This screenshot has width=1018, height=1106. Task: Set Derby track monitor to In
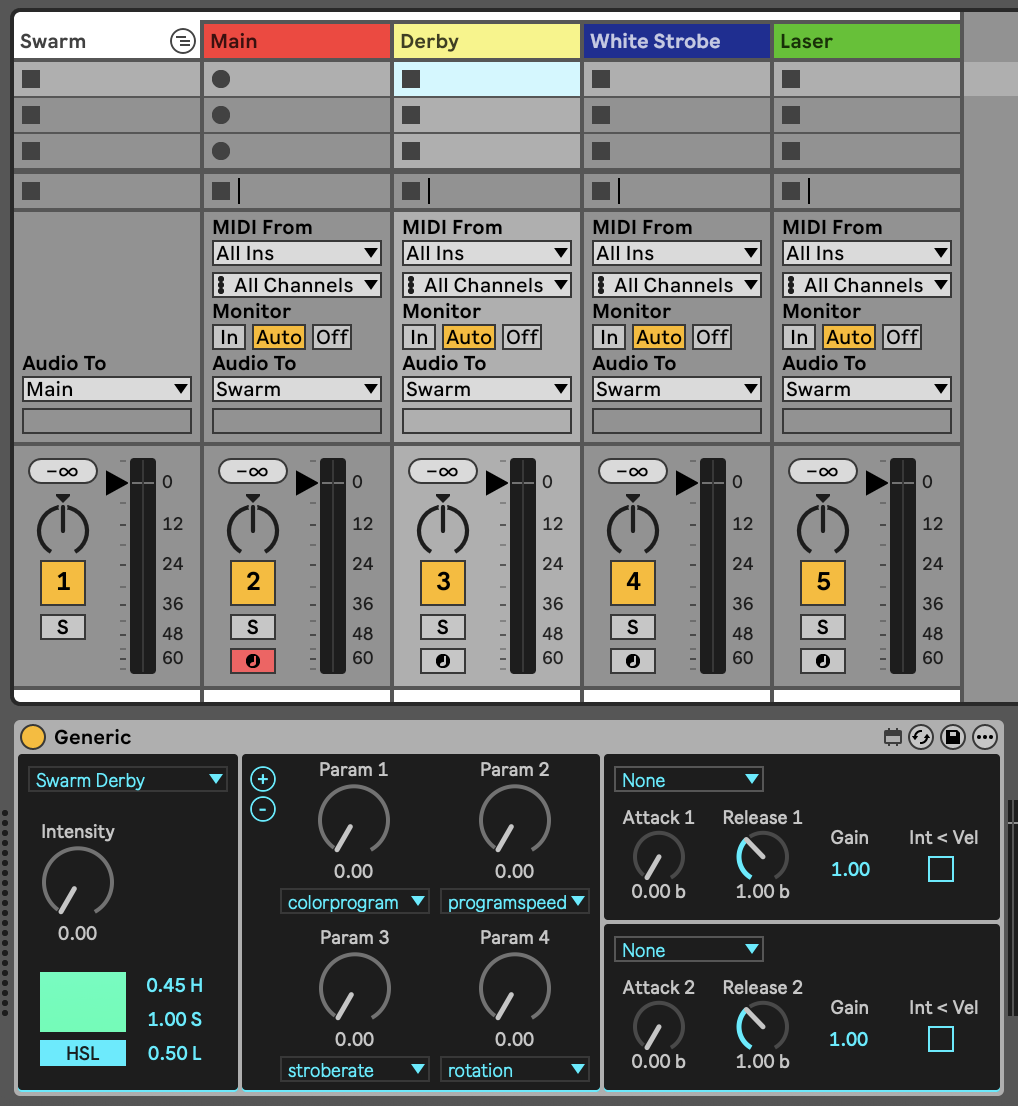[x=419, y=337]
